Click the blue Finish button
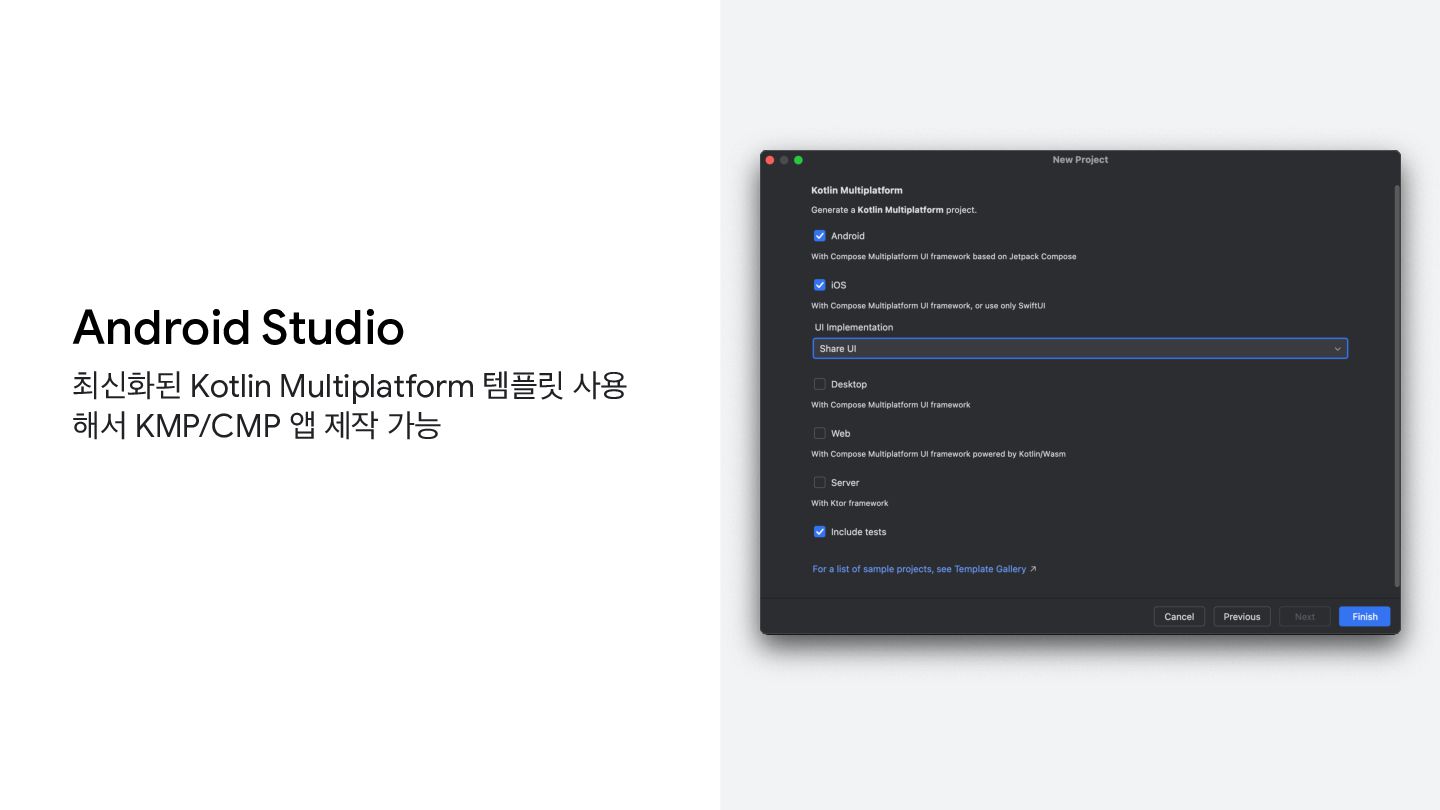This screenshot has width=1440, height=810. click(1365, 617)
